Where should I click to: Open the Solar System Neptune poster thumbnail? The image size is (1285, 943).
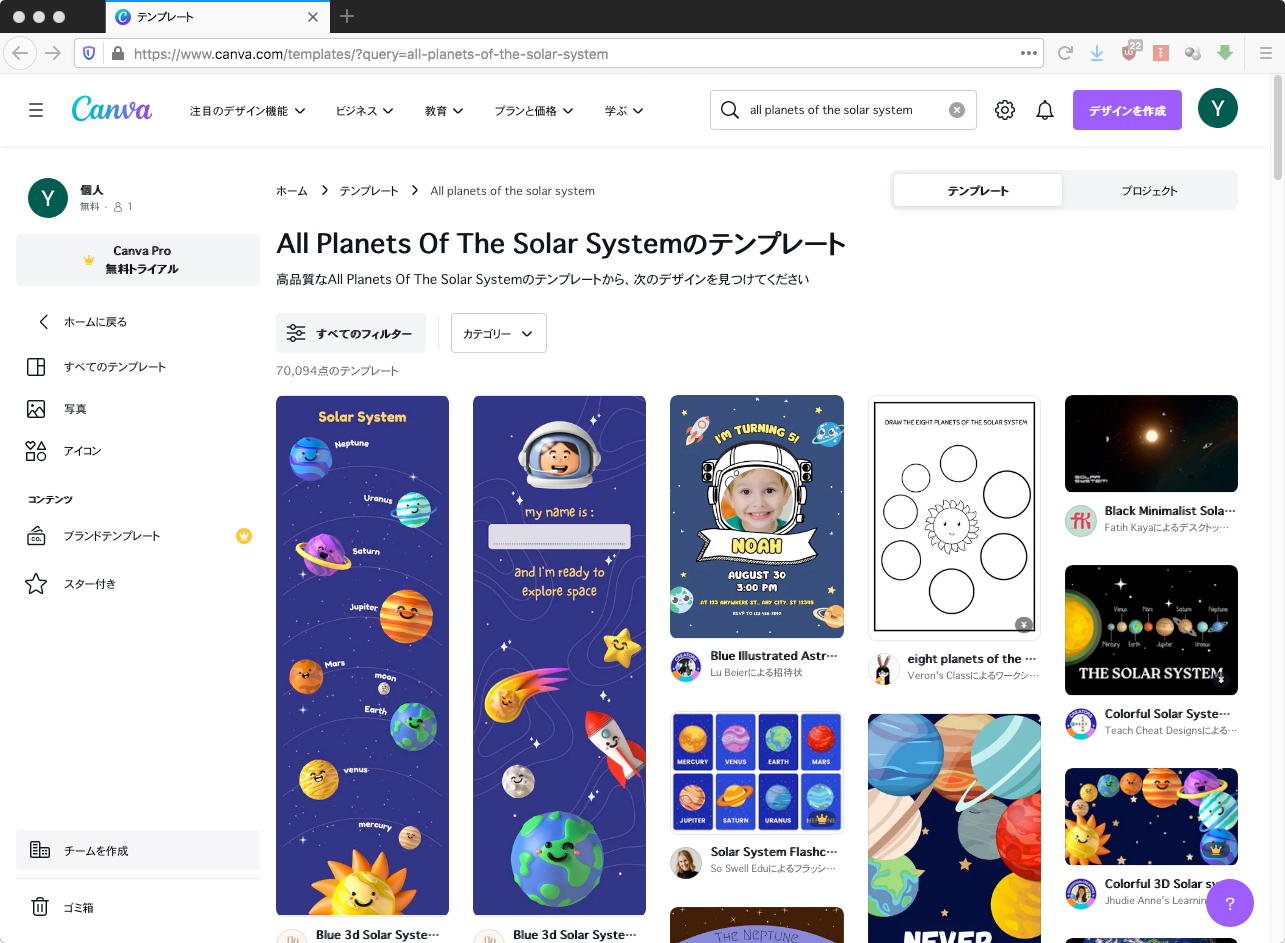(x=362, y=655)
